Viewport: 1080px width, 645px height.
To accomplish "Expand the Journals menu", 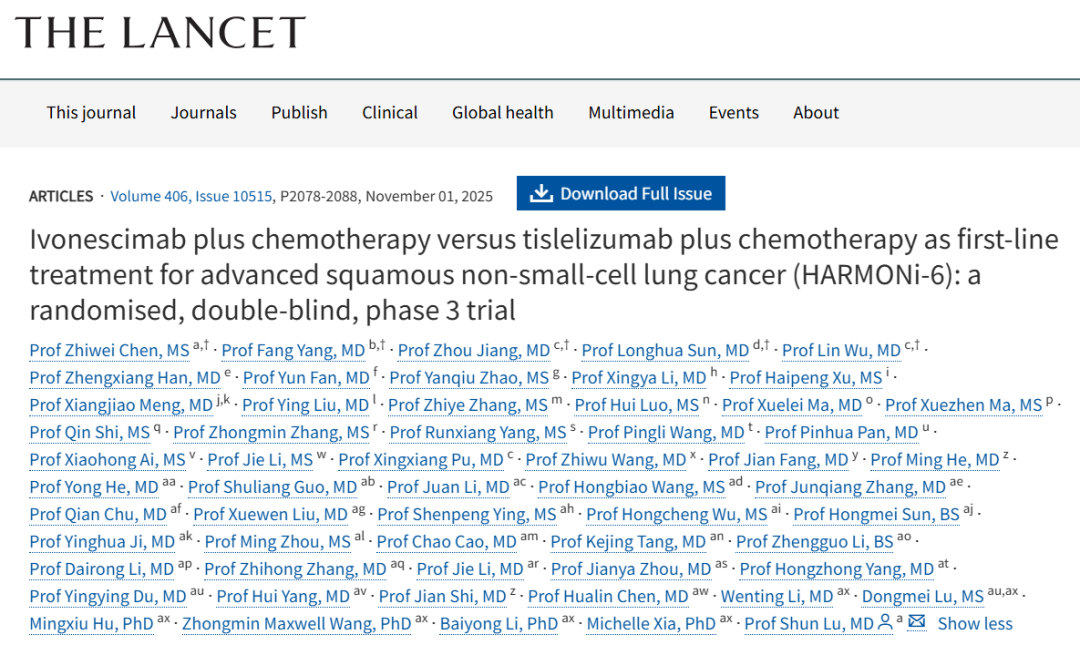I will [x=204, y=113].
